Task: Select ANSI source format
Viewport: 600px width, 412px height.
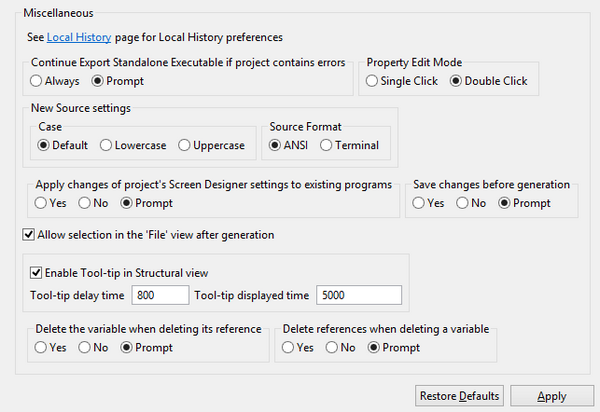Action: pyautogui.click(x=275, y=145)
